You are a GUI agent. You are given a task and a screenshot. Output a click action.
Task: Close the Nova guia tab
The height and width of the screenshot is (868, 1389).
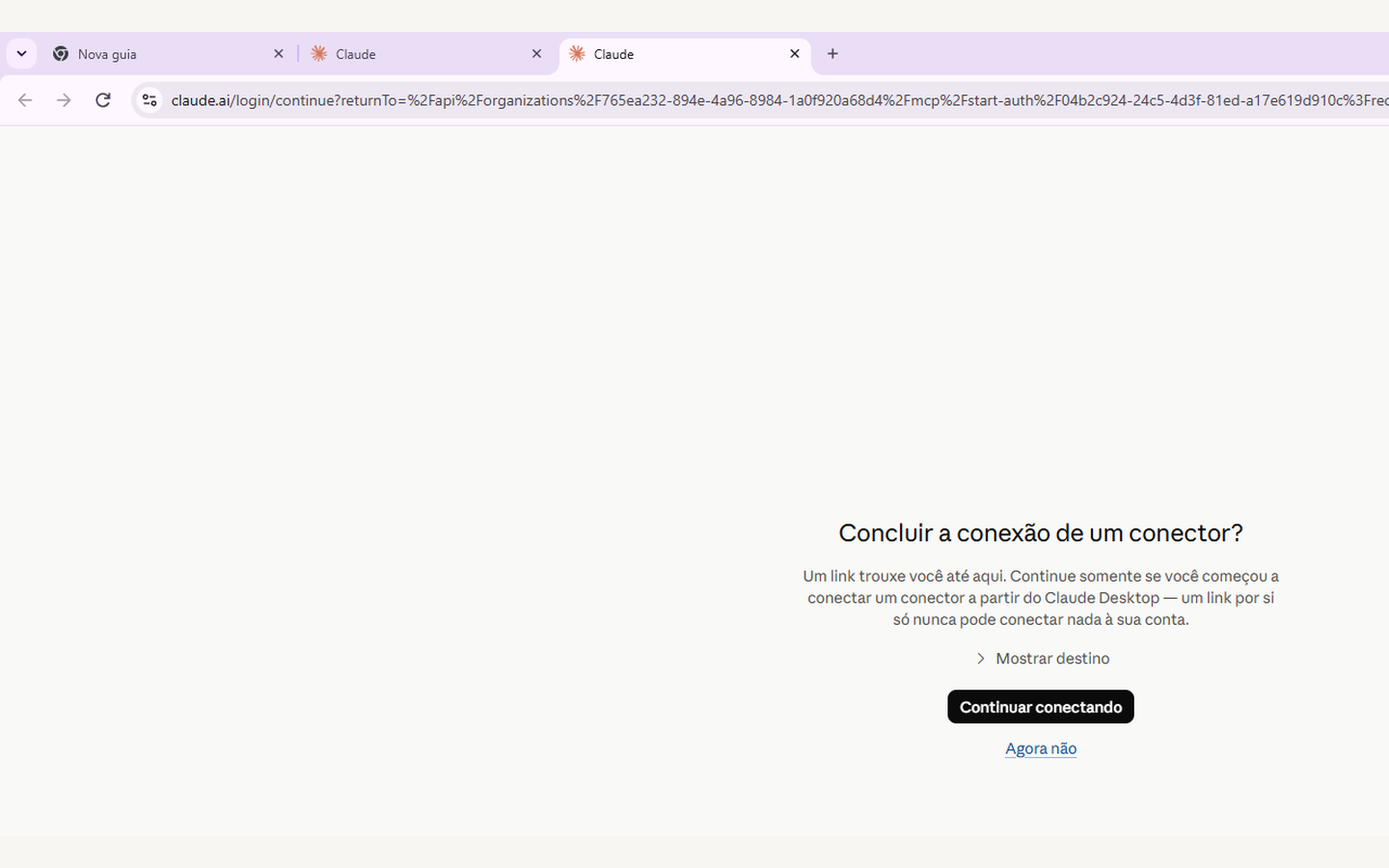279,54
